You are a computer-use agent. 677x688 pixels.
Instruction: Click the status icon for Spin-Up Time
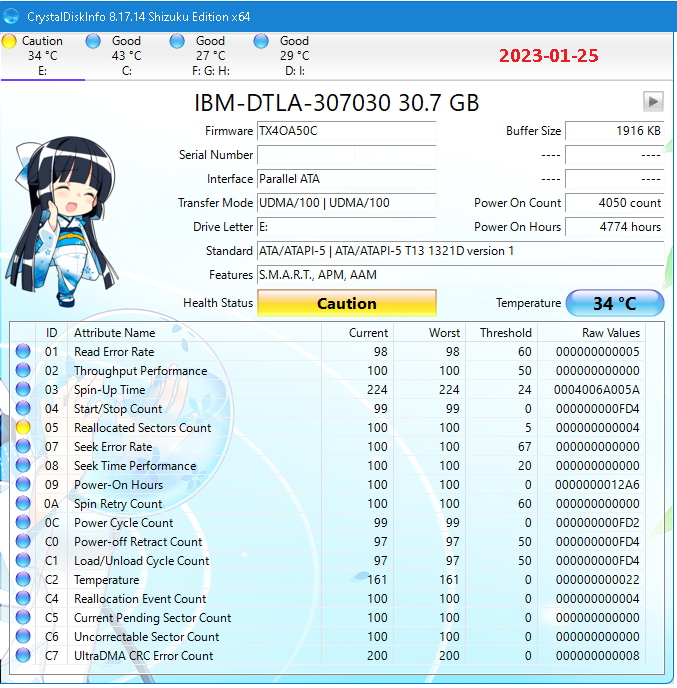coord(23,389)
